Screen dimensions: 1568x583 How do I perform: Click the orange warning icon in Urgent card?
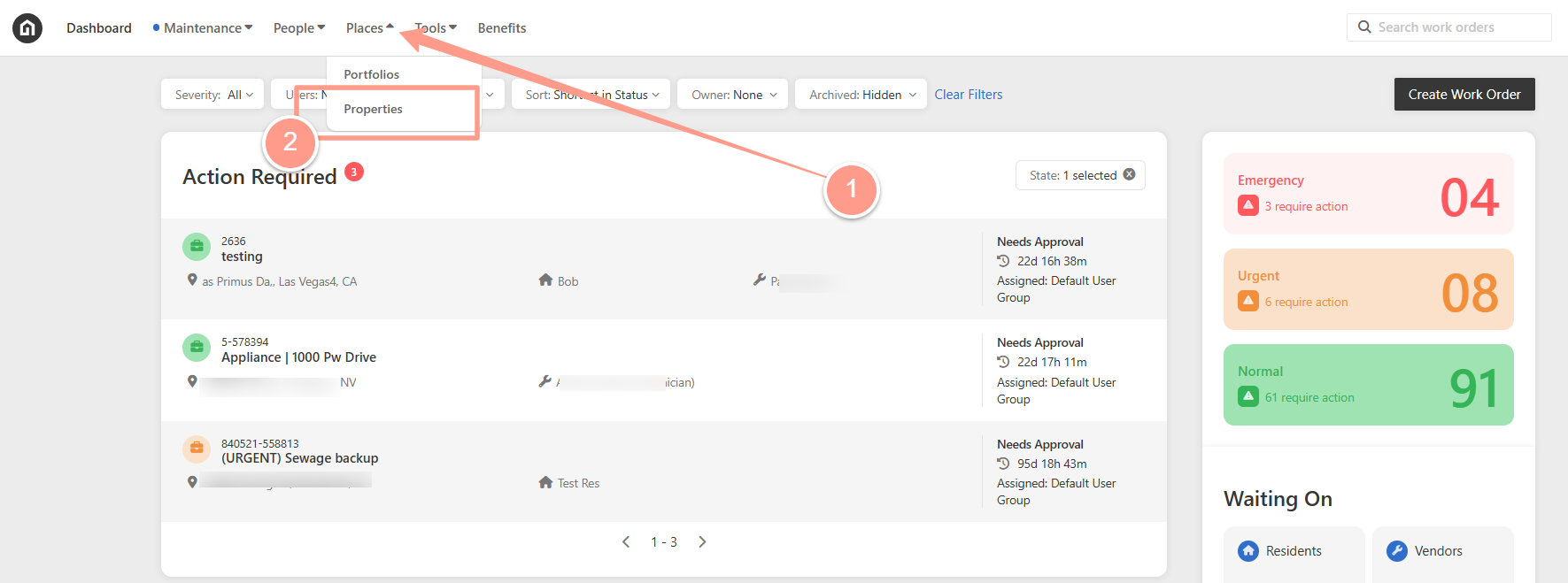[x=1248, y=301]
